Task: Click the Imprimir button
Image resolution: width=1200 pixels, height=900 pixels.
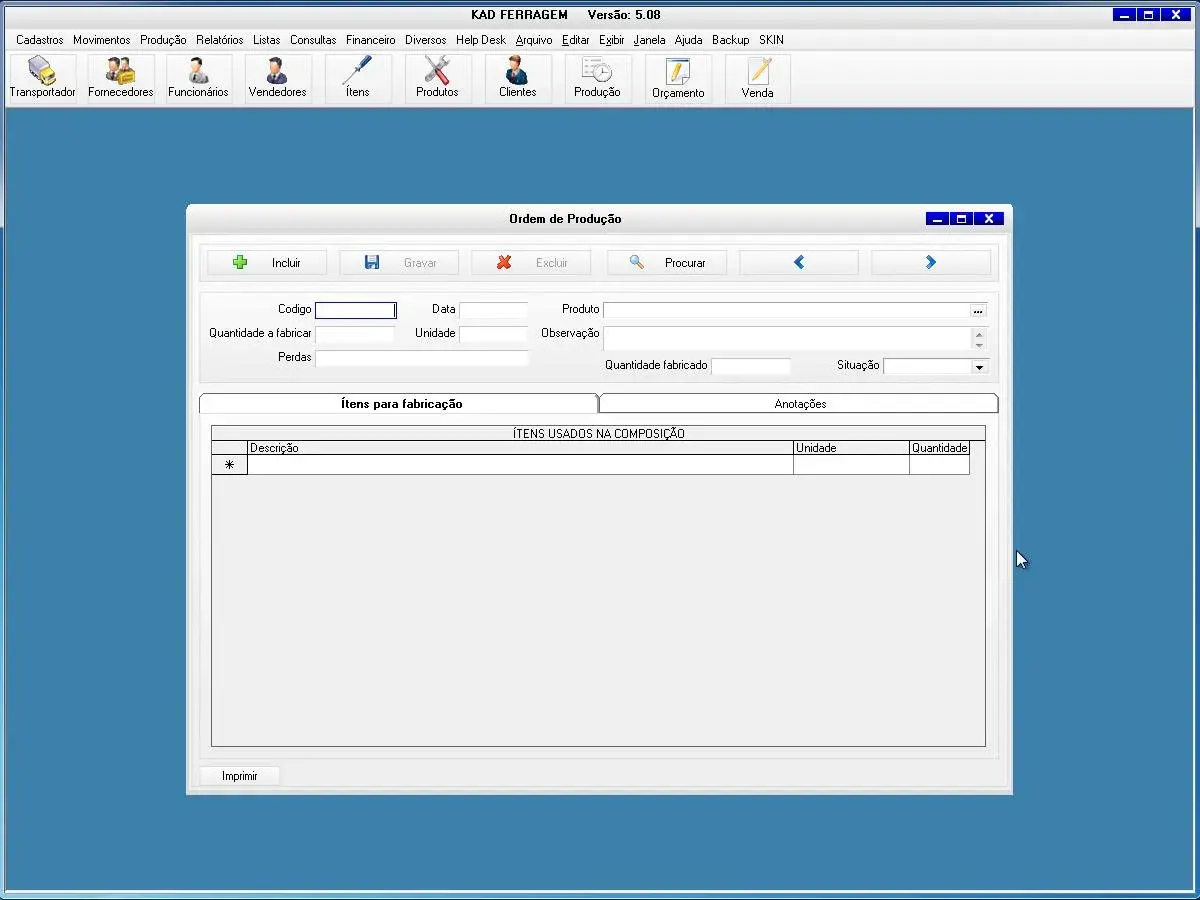Action: (240, 776)
